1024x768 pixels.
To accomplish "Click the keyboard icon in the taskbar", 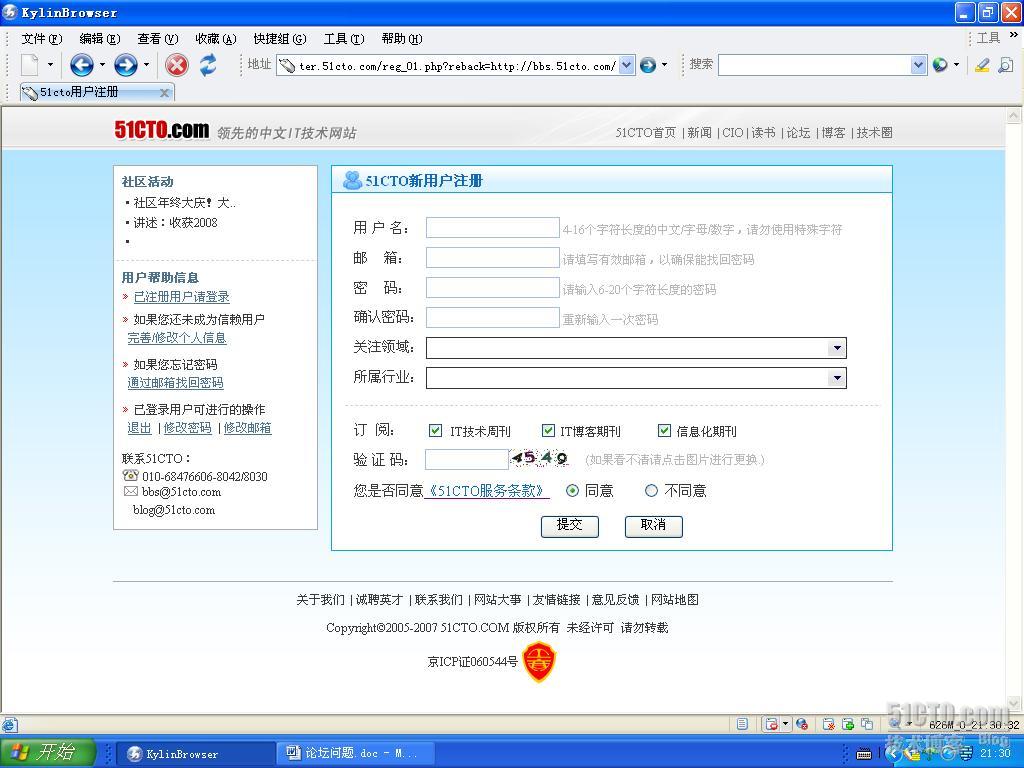I will click(863, 754).
